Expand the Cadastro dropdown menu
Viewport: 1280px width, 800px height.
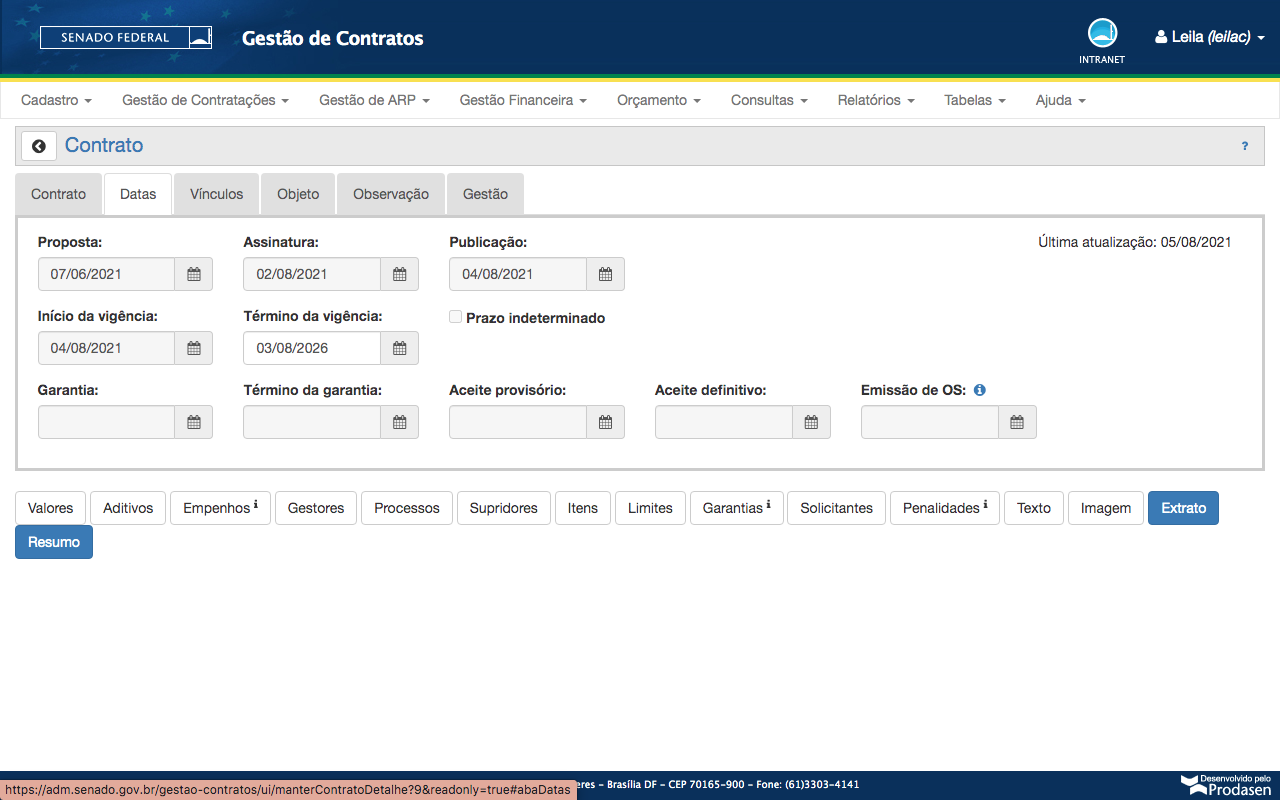(x=56, y=100)
